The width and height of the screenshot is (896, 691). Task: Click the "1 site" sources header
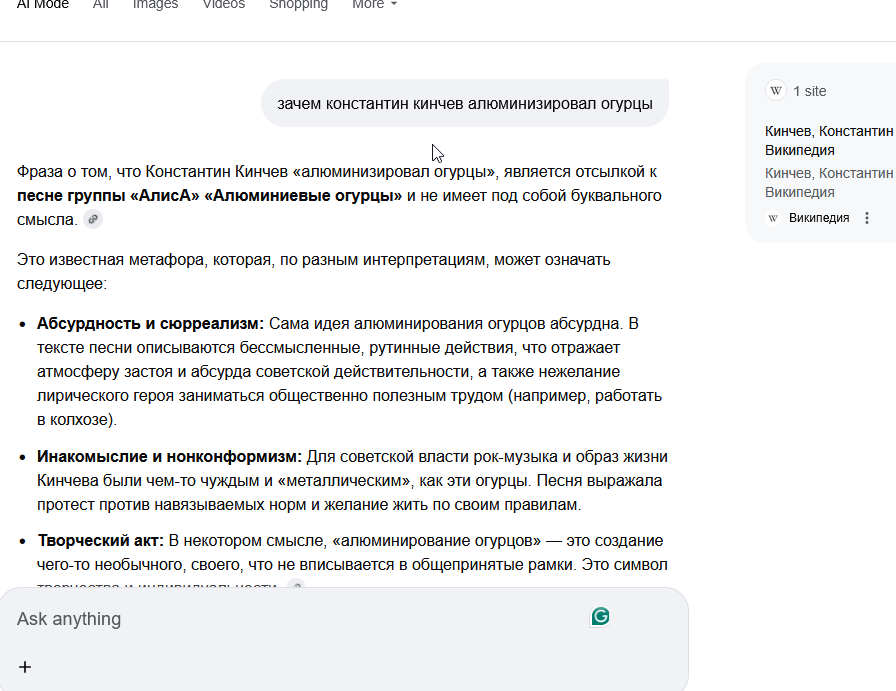point(809,91)
